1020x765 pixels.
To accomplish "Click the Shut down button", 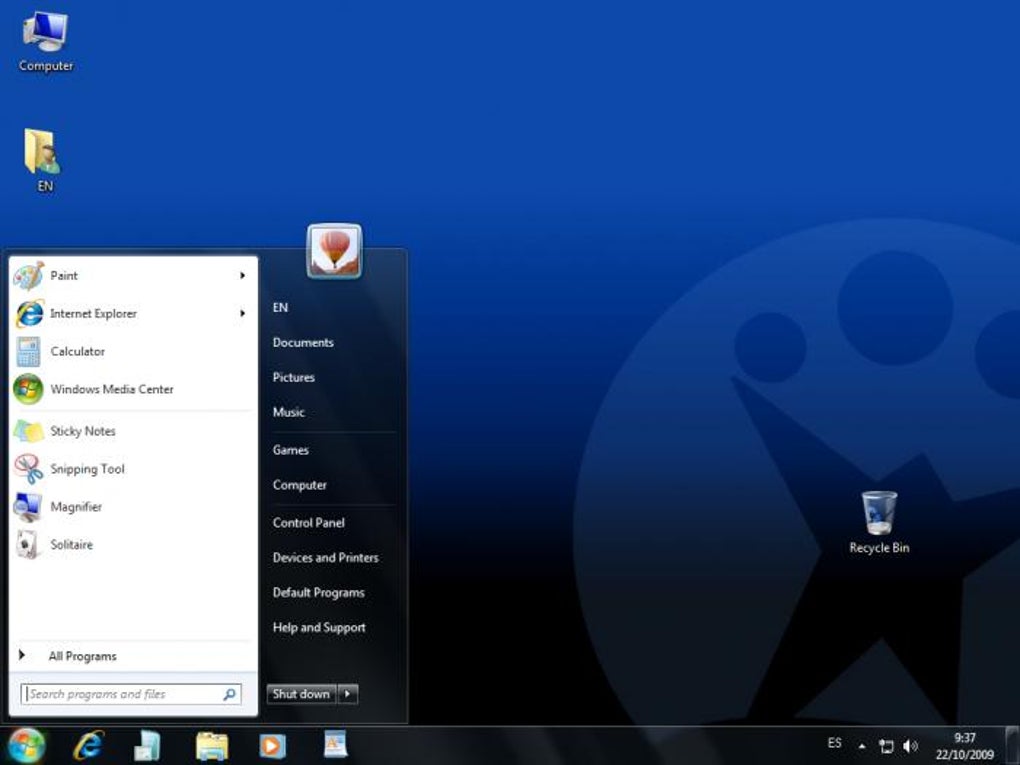I will [302, 694].
